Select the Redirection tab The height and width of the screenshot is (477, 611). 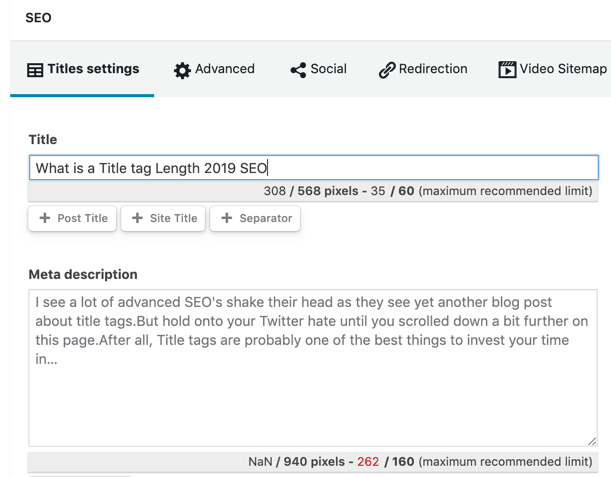click(x=423, y=69)
